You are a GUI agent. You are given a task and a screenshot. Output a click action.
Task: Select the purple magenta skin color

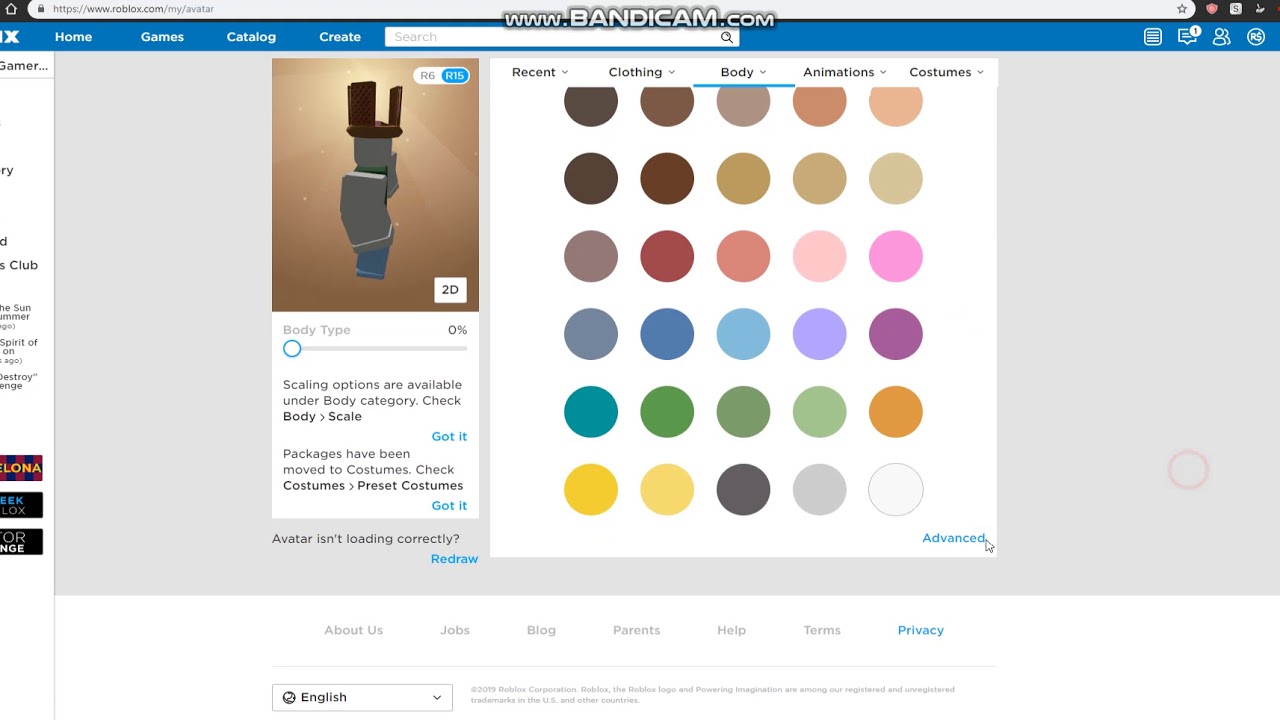coord(896,334)
